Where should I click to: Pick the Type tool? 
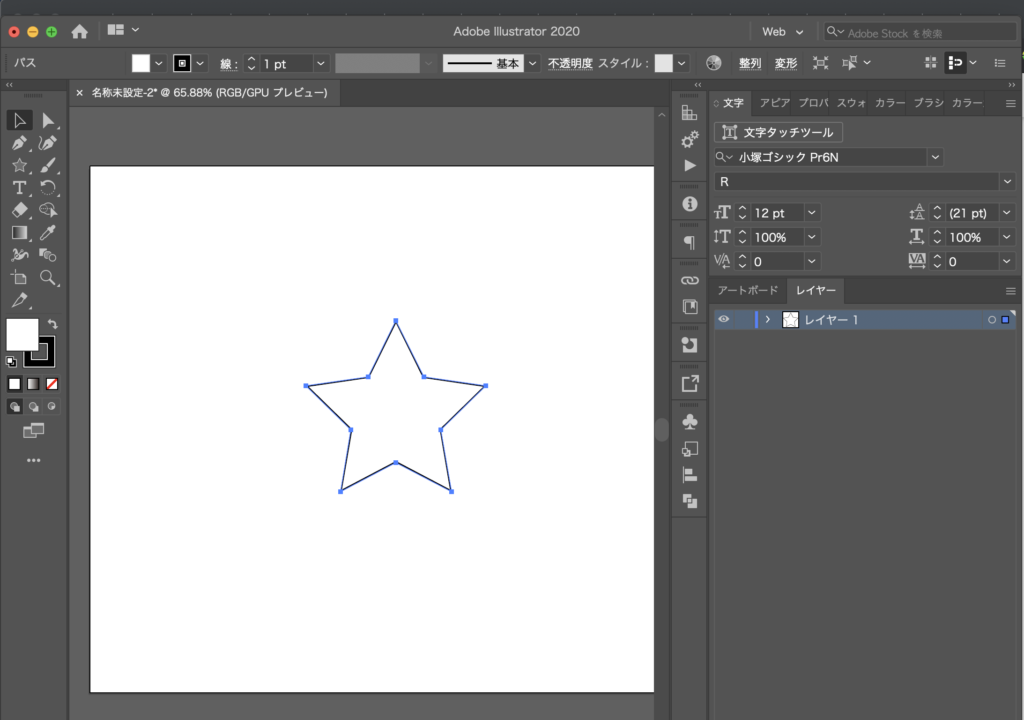click(20, 187)
